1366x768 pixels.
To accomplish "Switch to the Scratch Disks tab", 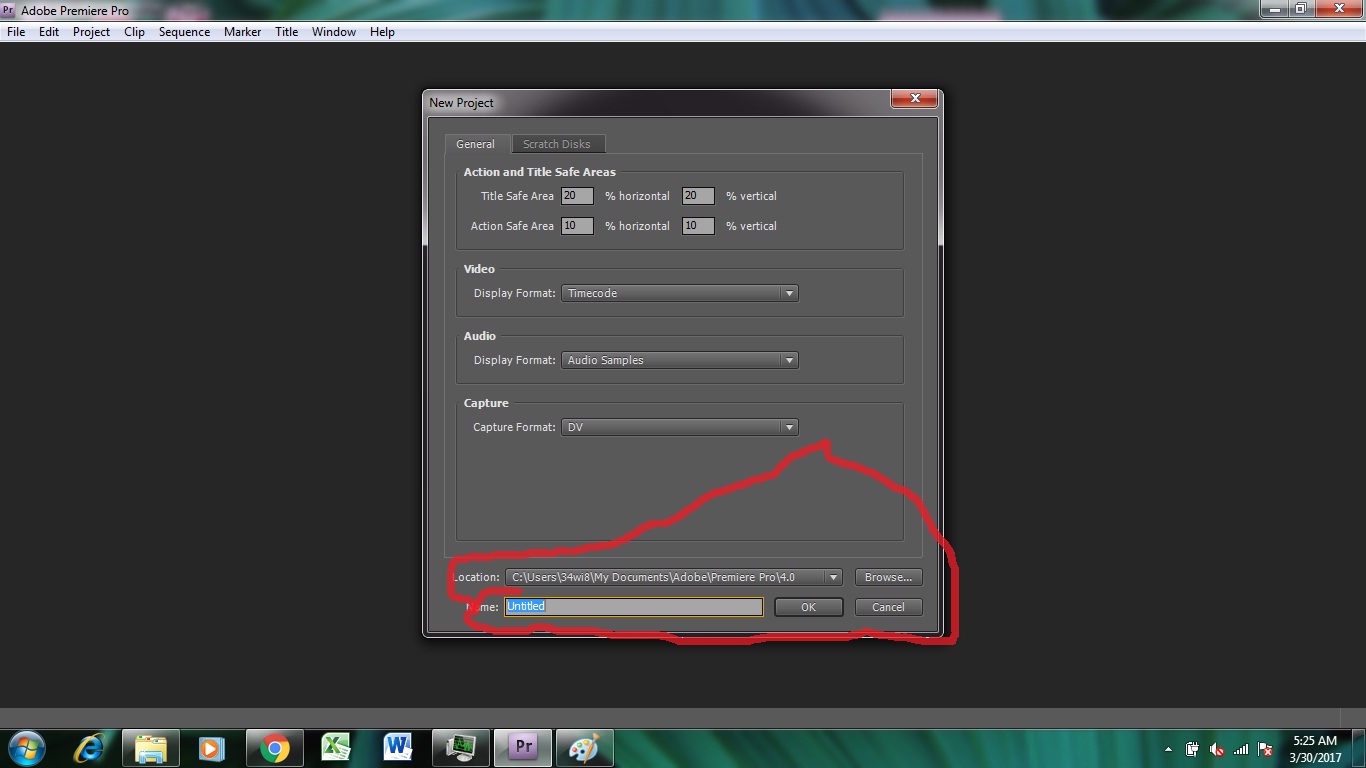I will coord(557,144).
